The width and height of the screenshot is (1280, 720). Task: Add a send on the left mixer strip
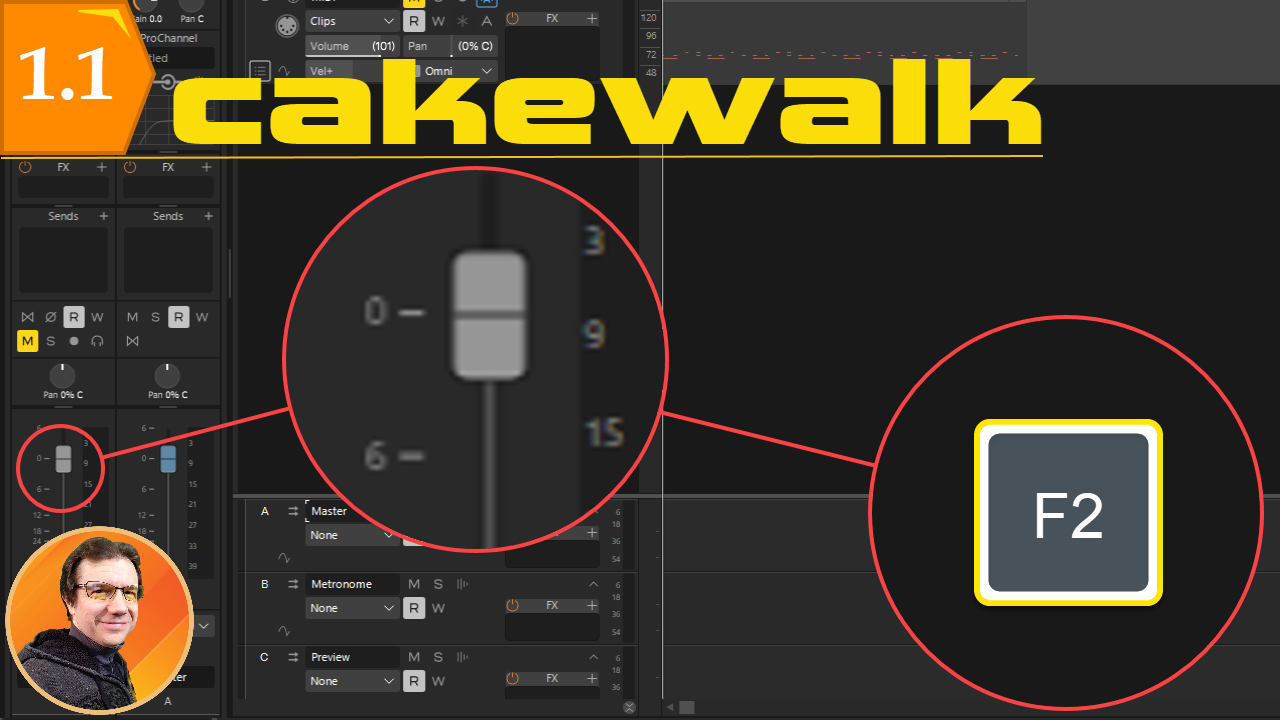pos(103,216)
